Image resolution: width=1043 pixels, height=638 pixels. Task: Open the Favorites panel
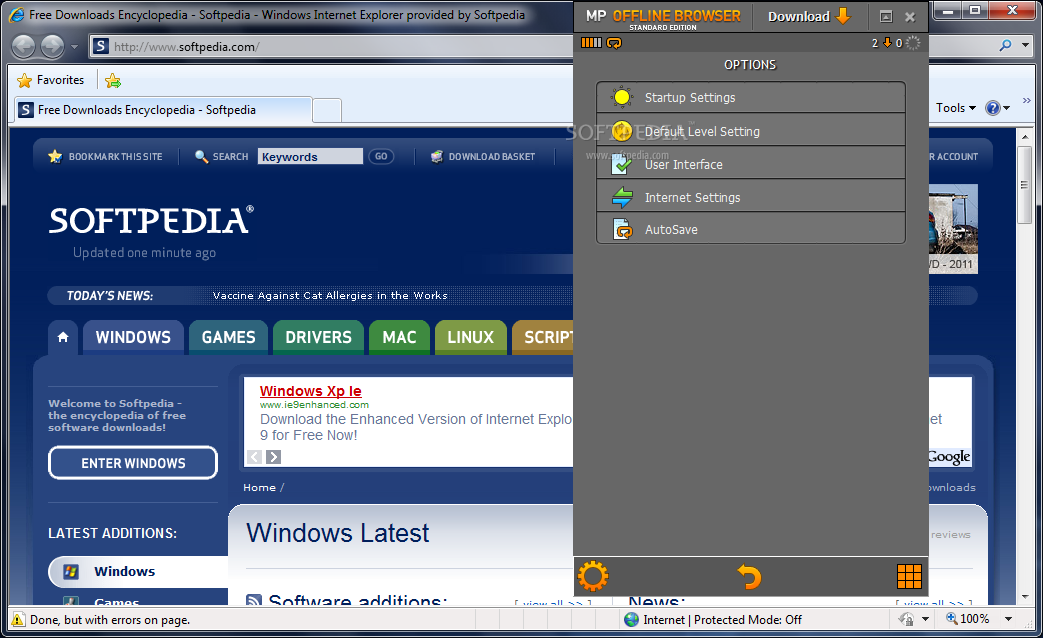[x=51, y=80]
